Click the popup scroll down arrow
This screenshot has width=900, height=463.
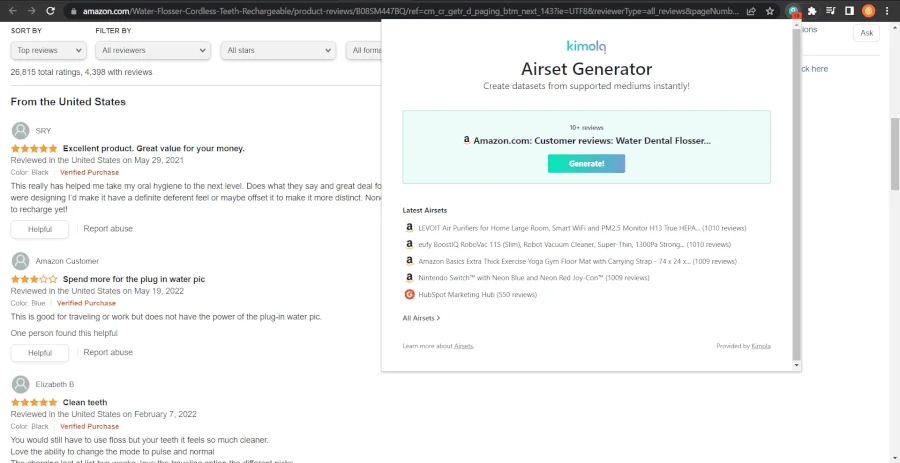coord(796,365)
